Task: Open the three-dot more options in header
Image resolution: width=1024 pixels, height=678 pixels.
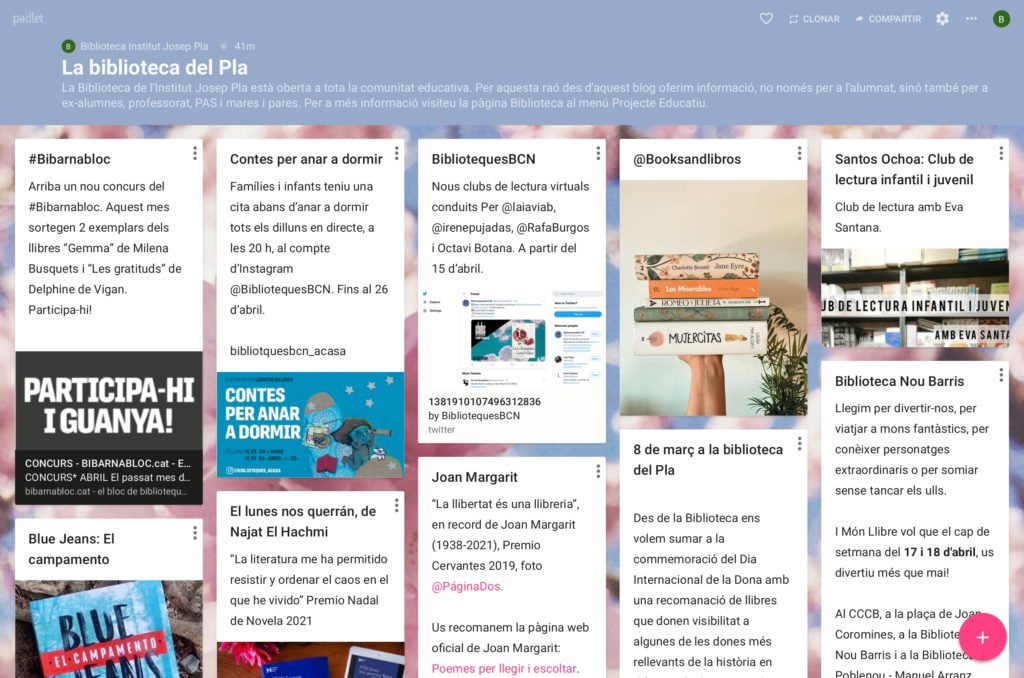Action: [x=971, y=19]
